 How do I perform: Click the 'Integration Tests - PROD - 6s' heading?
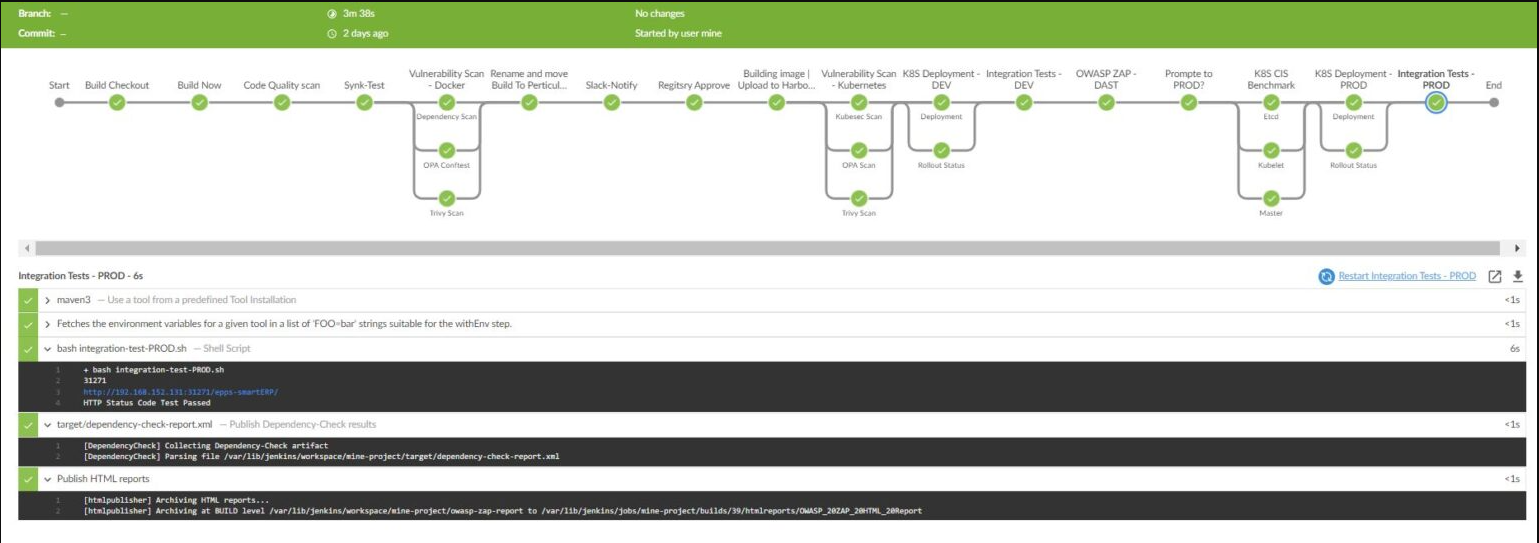coord(83,275)
